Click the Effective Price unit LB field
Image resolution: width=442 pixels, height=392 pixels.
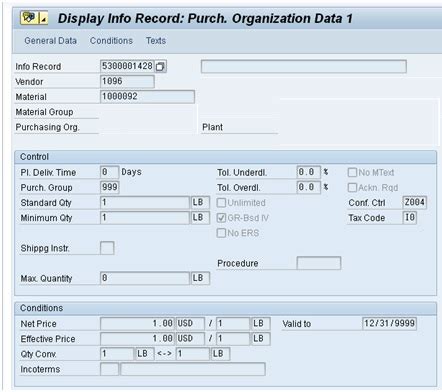coord(261,339)
